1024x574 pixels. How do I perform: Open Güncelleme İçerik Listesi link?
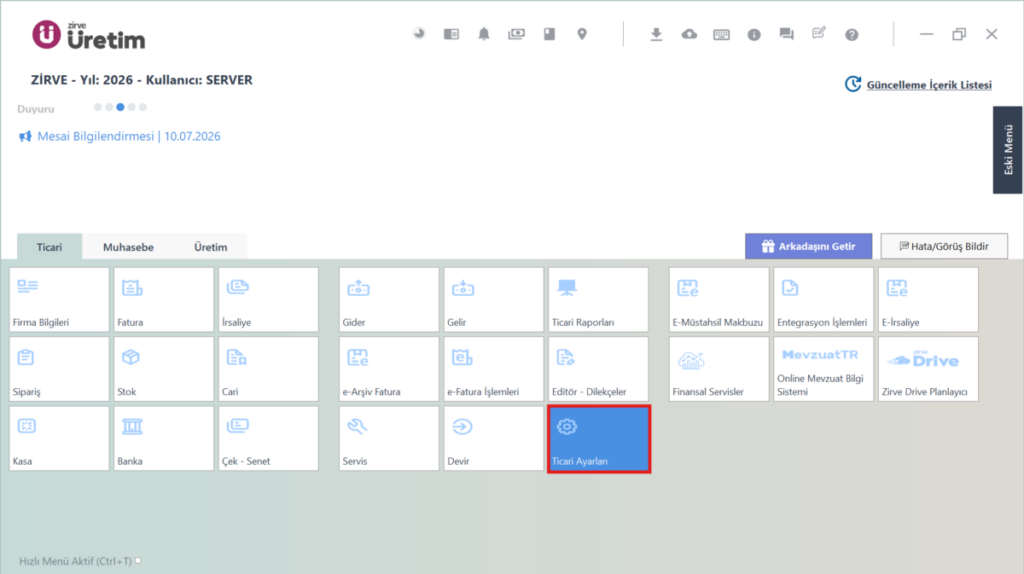(x=929, y=85)
